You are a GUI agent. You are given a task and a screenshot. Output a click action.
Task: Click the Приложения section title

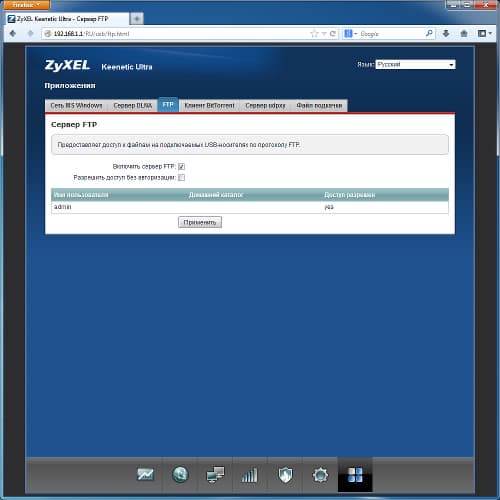click(70, 86)
